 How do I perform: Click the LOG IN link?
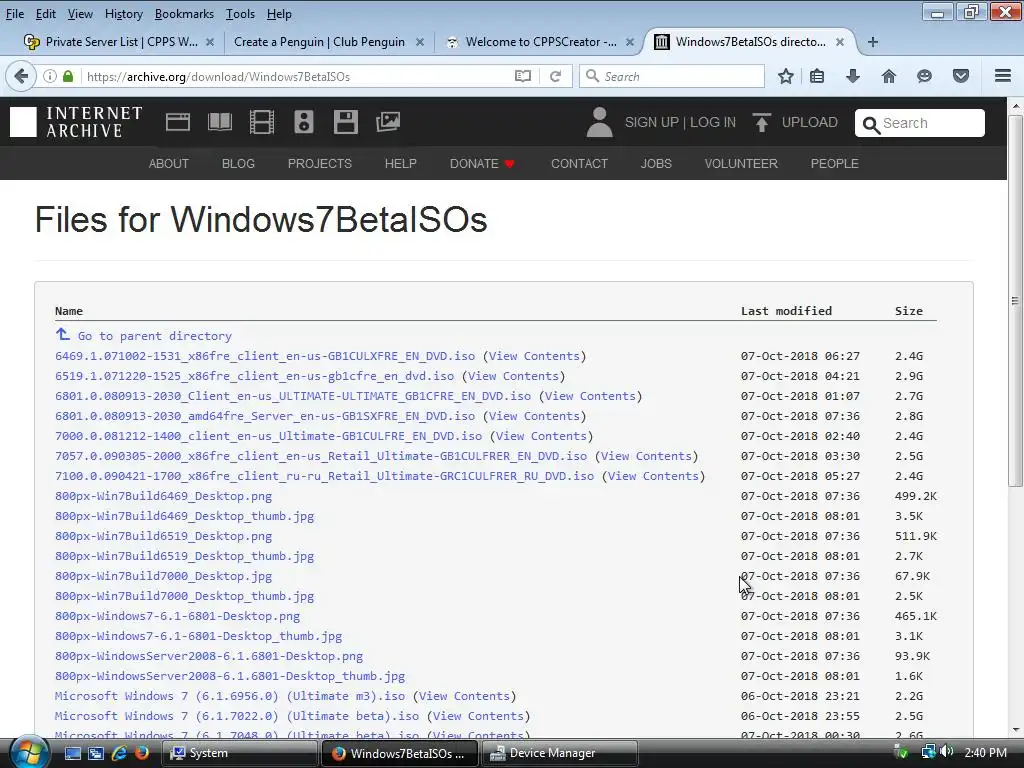coord(712,122)
